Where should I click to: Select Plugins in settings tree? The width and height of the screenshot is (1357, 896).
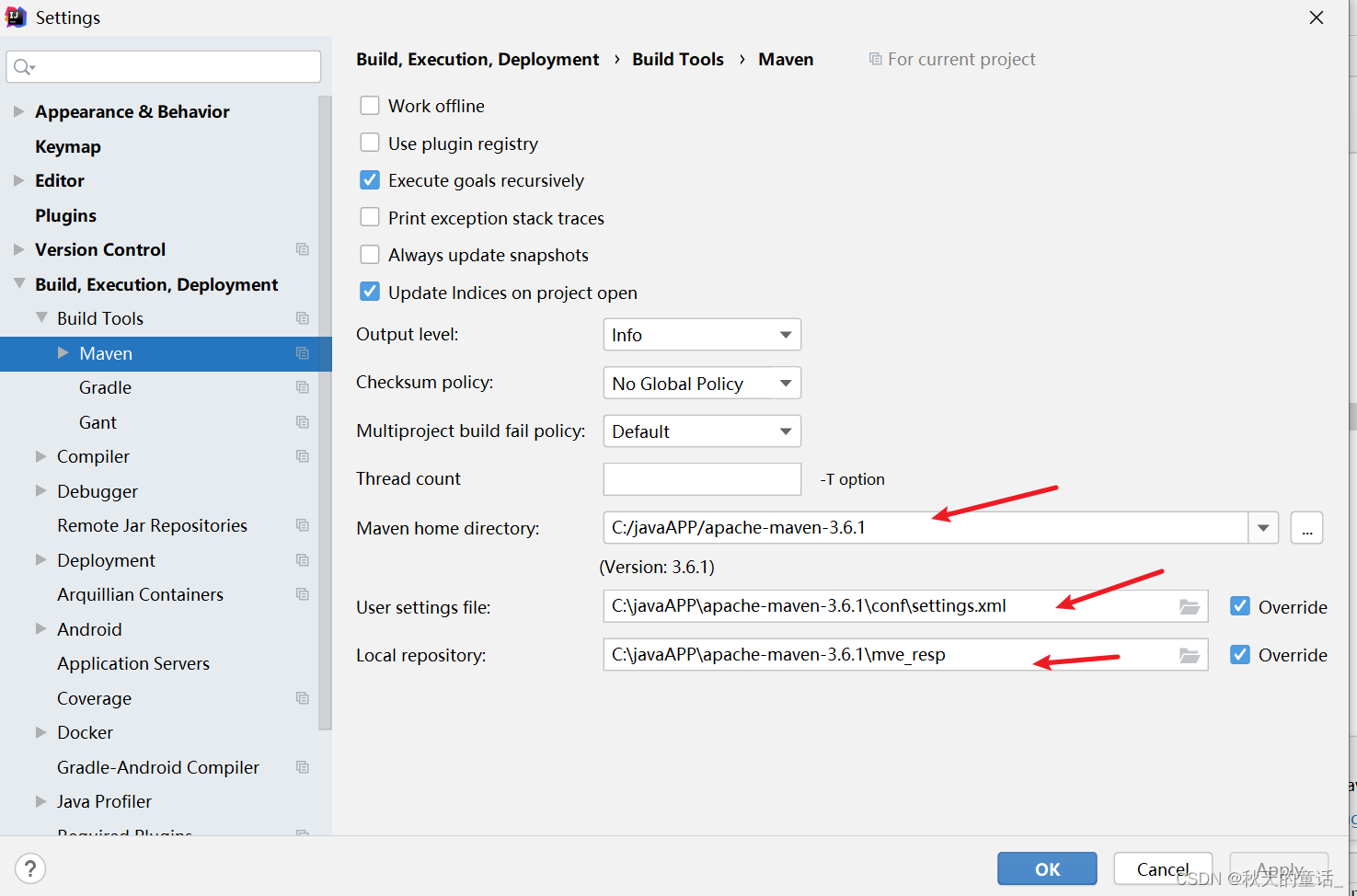65,215
